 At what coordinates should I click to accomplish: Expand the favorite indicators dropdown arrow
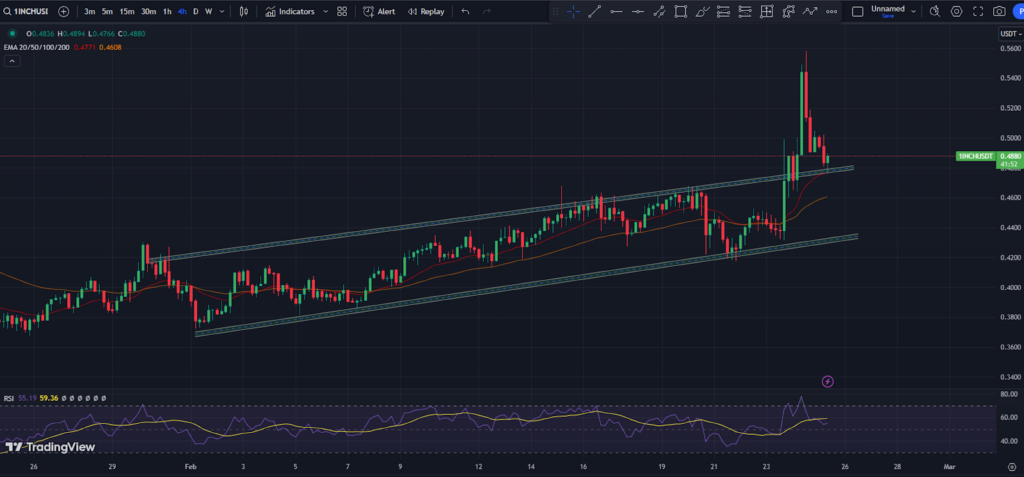[x=325, y=11]
